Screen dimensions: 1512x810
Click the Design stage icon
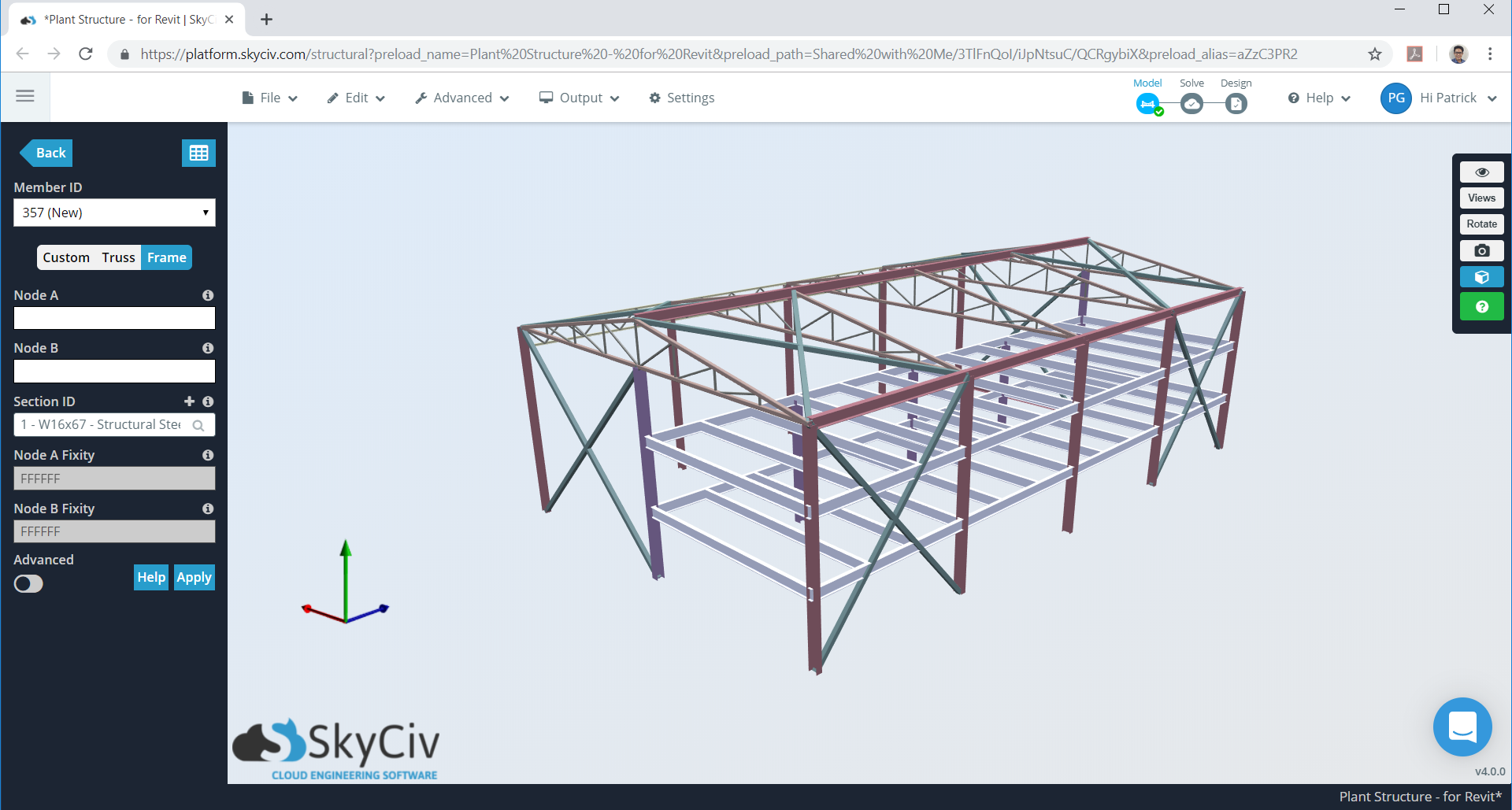pos(1236,104)
